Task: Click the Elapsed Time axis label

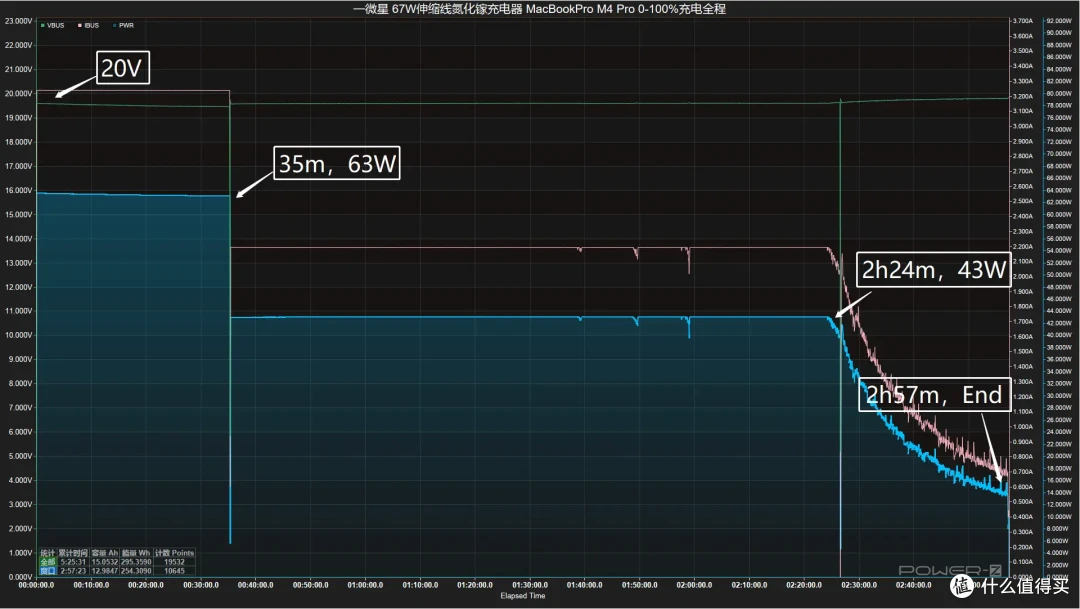Action: coord(523,596)
